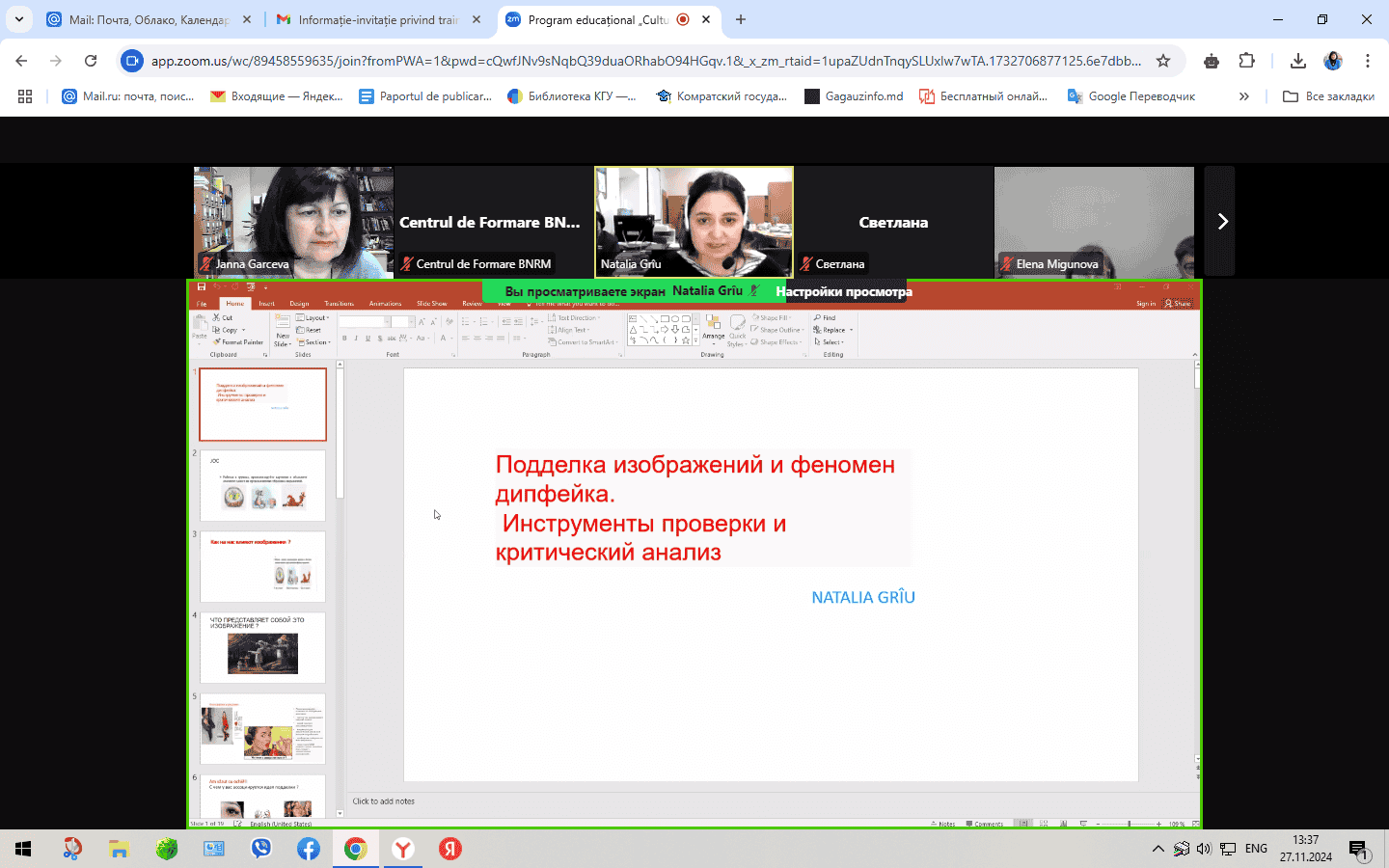Open the Chrome apps grid in bookmarks bar
Image resolution: width=1389 pixels, height=868 pixels.
point(25,96)
